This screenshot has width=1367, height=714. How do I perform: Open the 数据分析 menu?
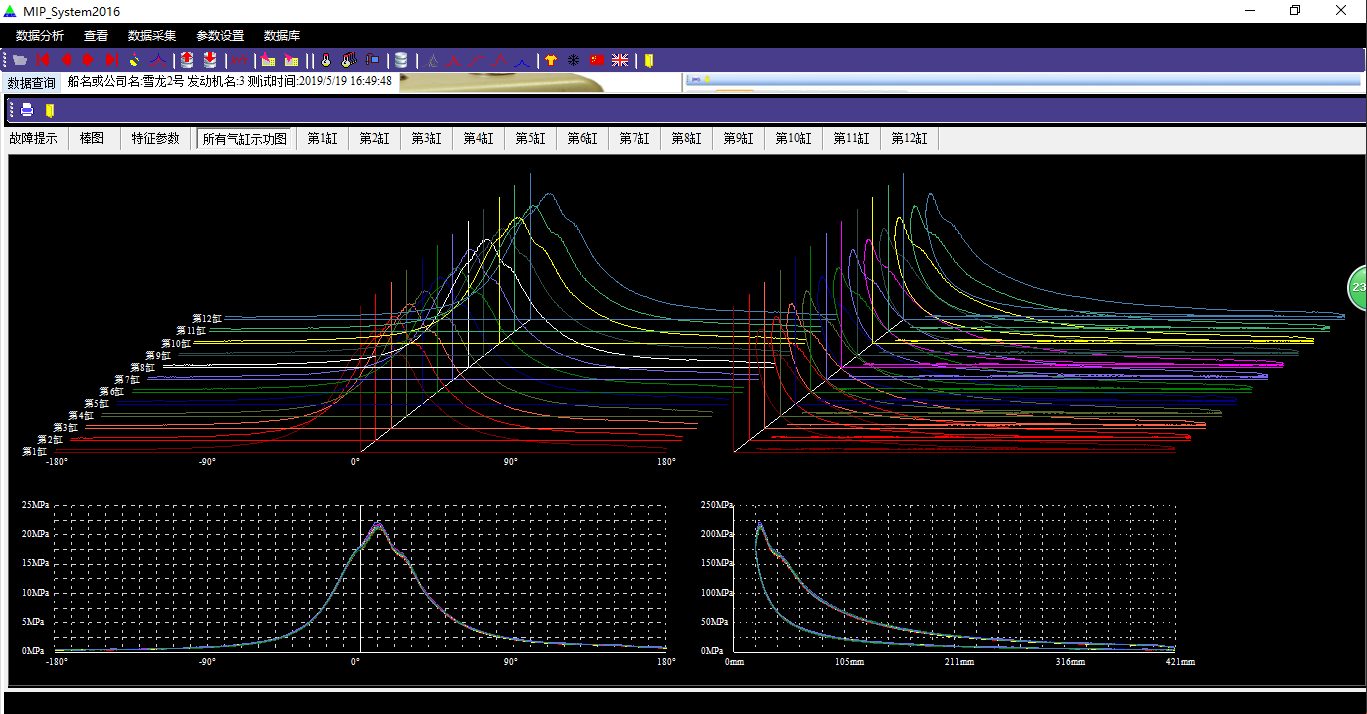(40, 36)
